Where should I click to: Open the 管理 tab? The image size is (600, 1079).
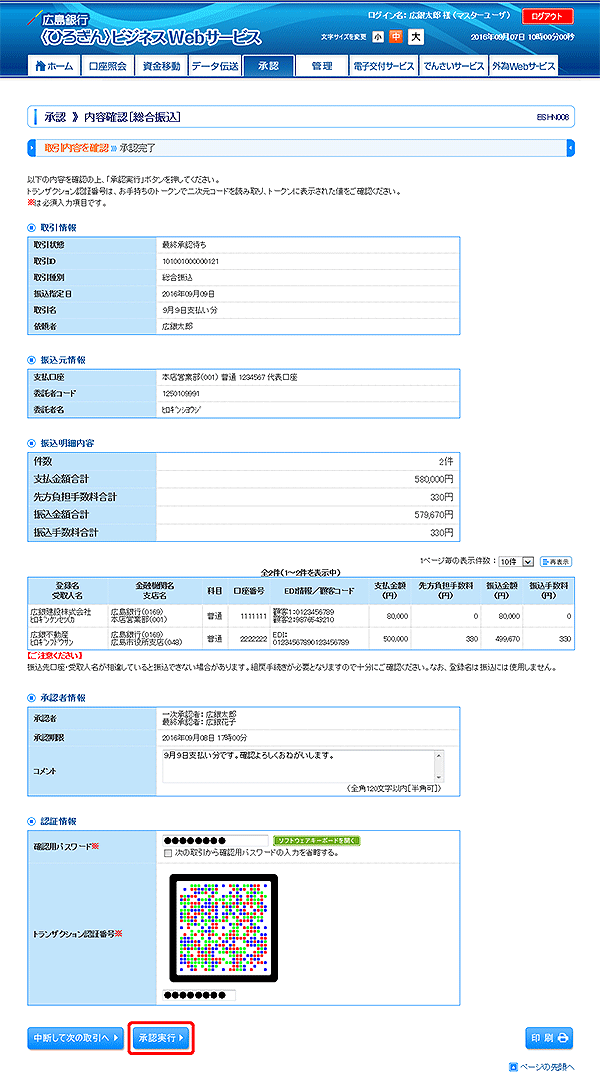click(321, 66)
